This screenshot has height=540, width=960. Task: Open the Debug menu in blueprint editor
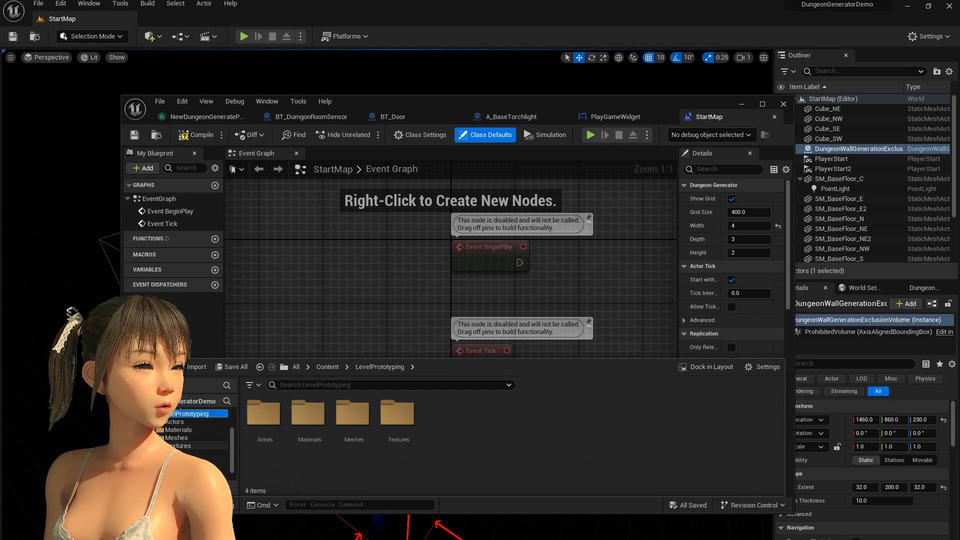[x=234, y=101]
